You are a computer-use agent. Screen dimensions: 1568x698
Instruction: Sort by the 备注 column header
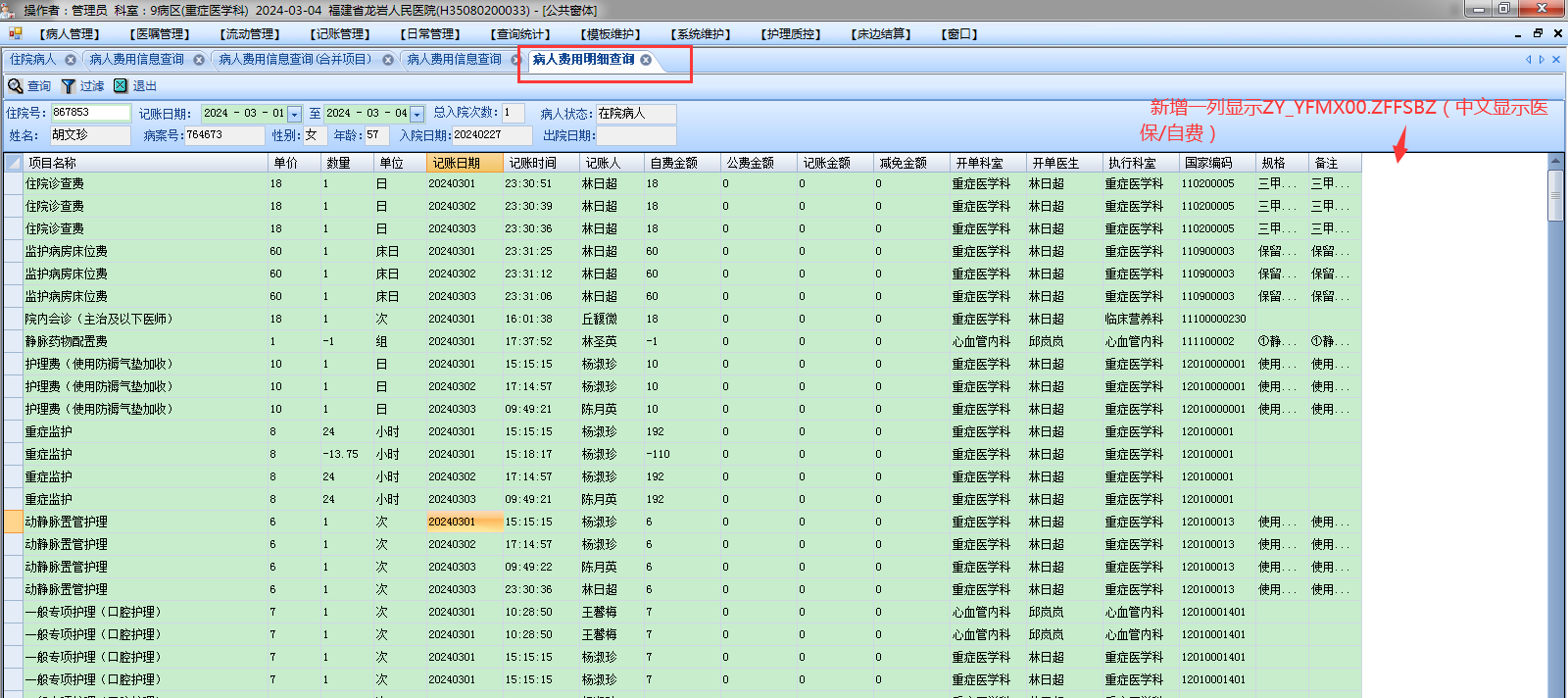1335,163
